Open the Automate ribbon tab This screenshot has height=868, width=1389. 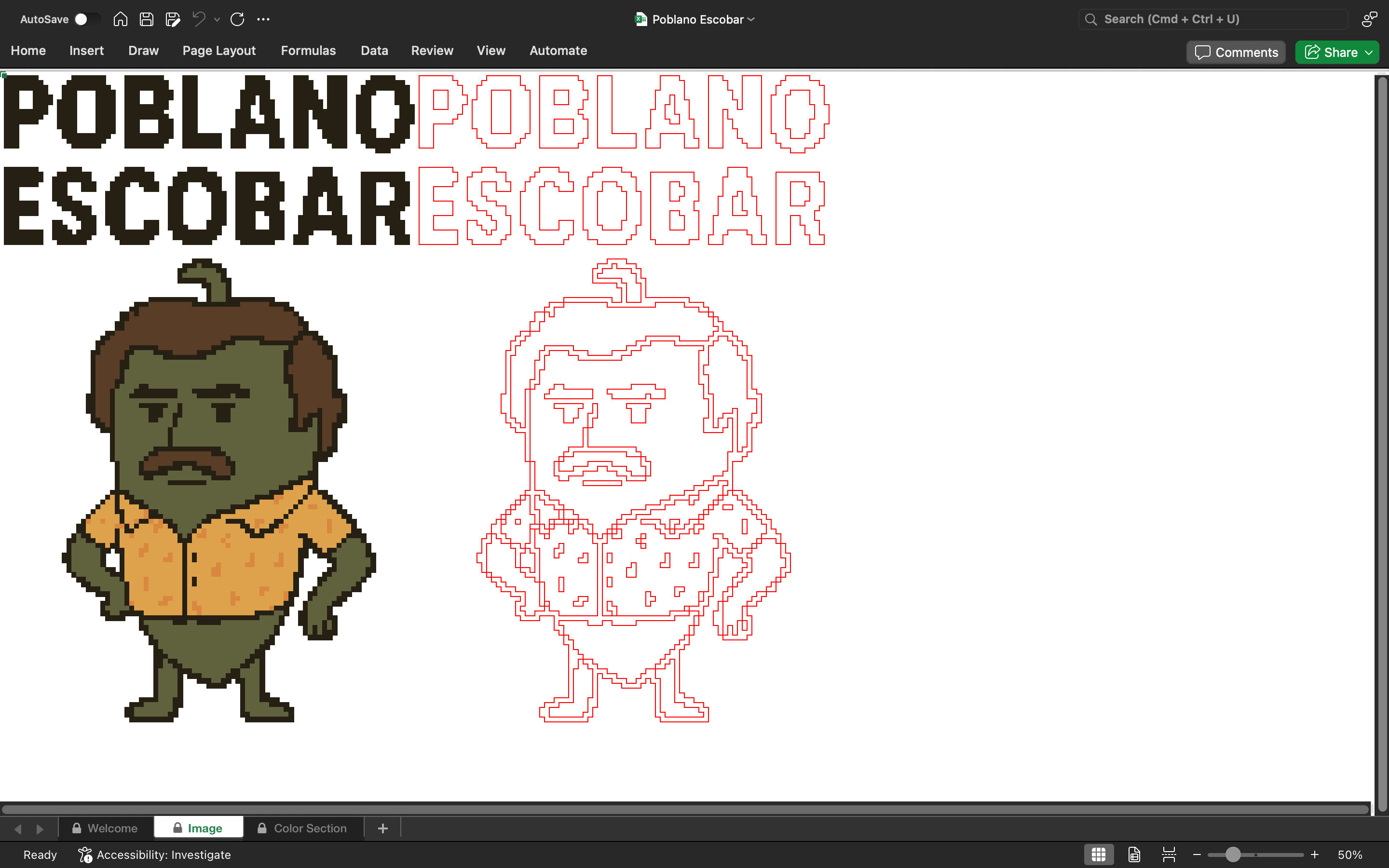click(x=558, y=51)
